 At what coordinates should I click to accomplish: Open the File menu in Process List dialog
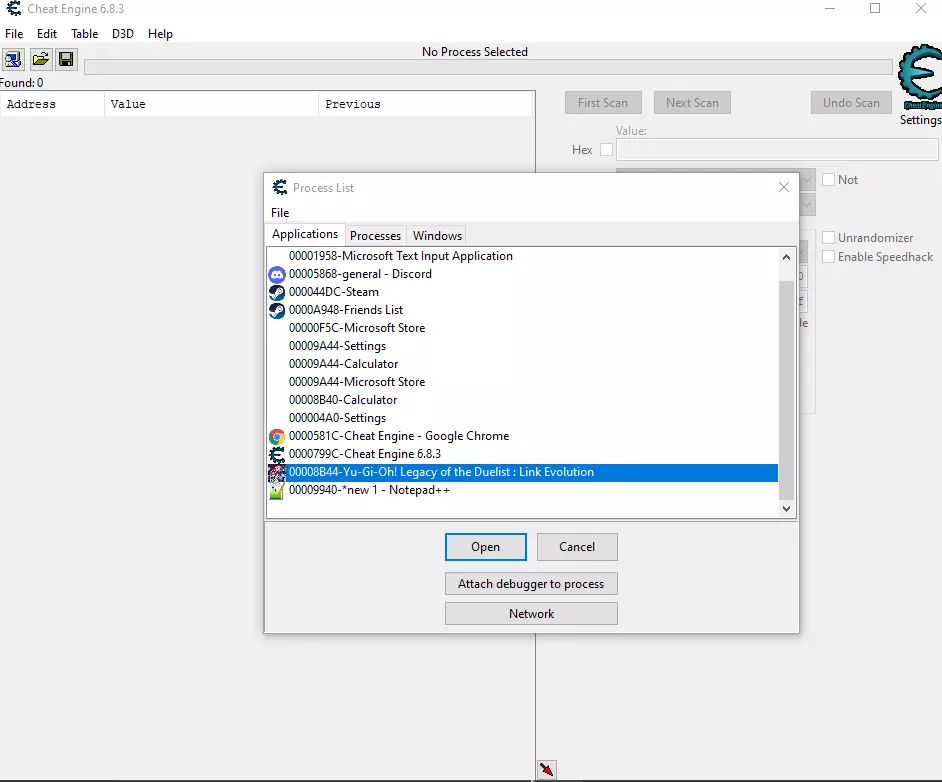(280, 213)
